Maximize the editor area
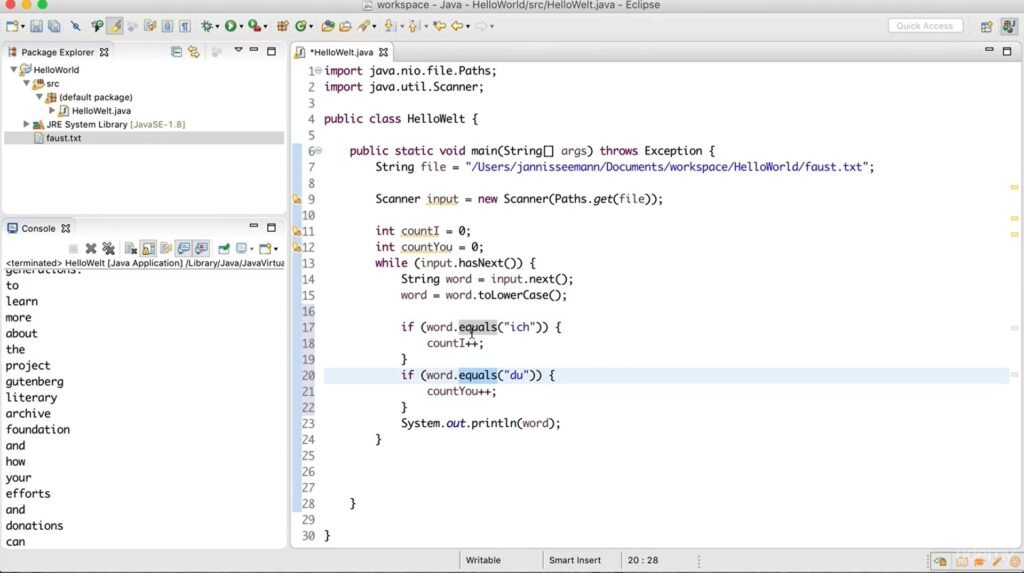This screenshot has height=573, width=1024. [x=1006, y=51]
